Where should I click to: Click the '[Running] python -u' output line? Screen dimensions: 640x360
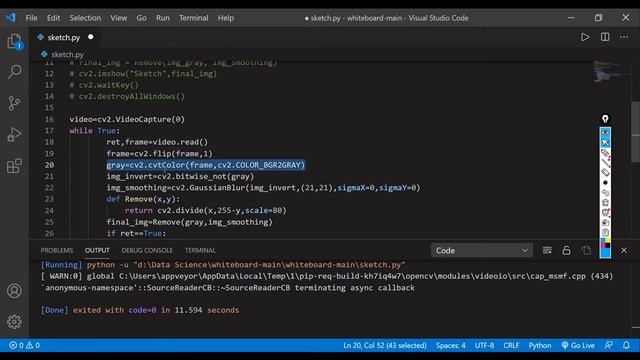(223, 265)
